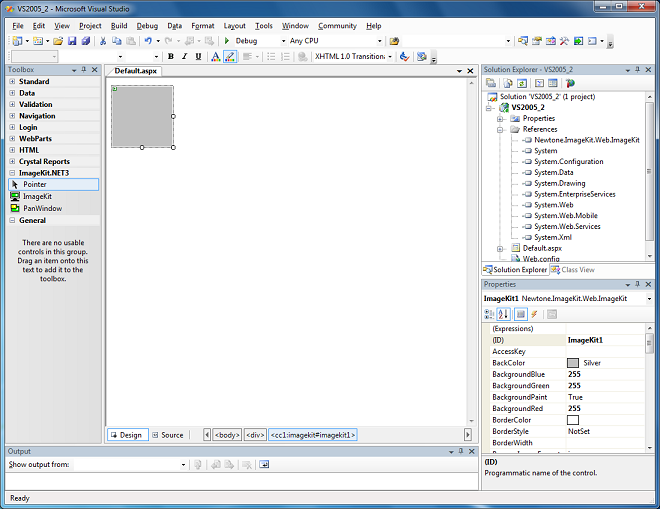Viewport: 660px width, 509px height.
Task: Open the Layout menu
Action: [234, 26]
